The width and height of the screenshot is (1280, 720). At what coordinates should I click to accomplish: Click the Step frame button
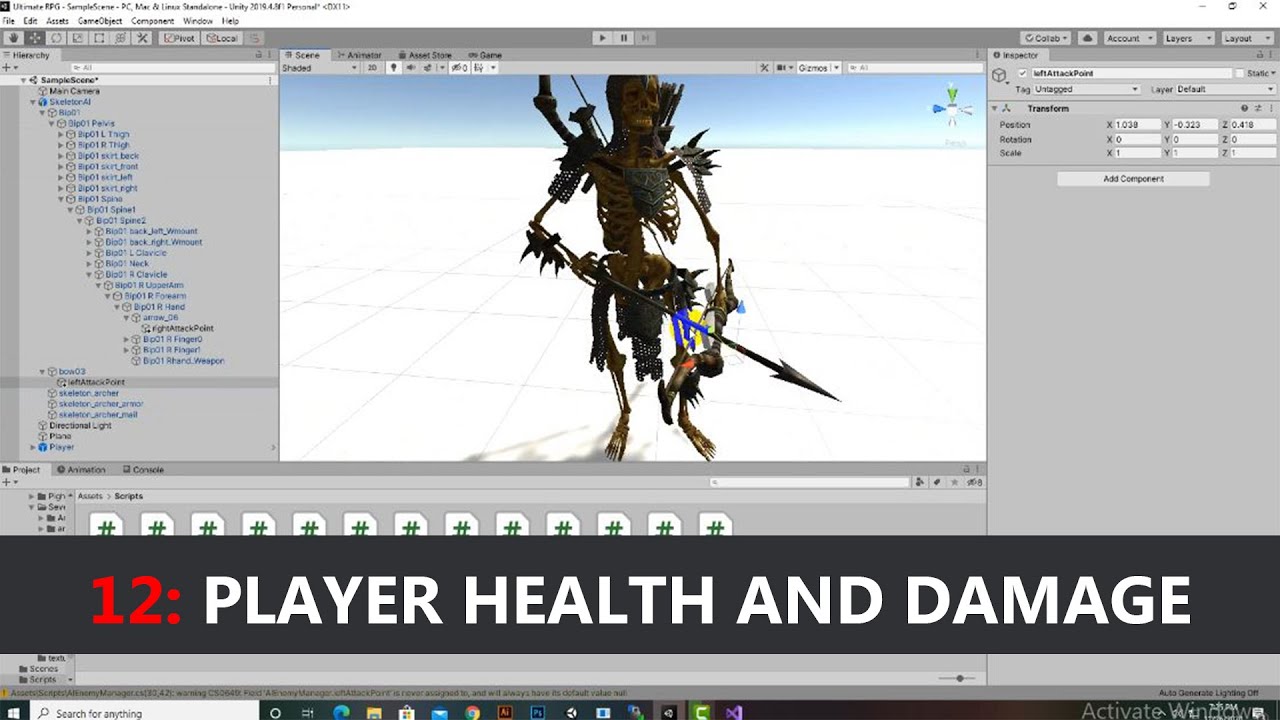[646, 38]
